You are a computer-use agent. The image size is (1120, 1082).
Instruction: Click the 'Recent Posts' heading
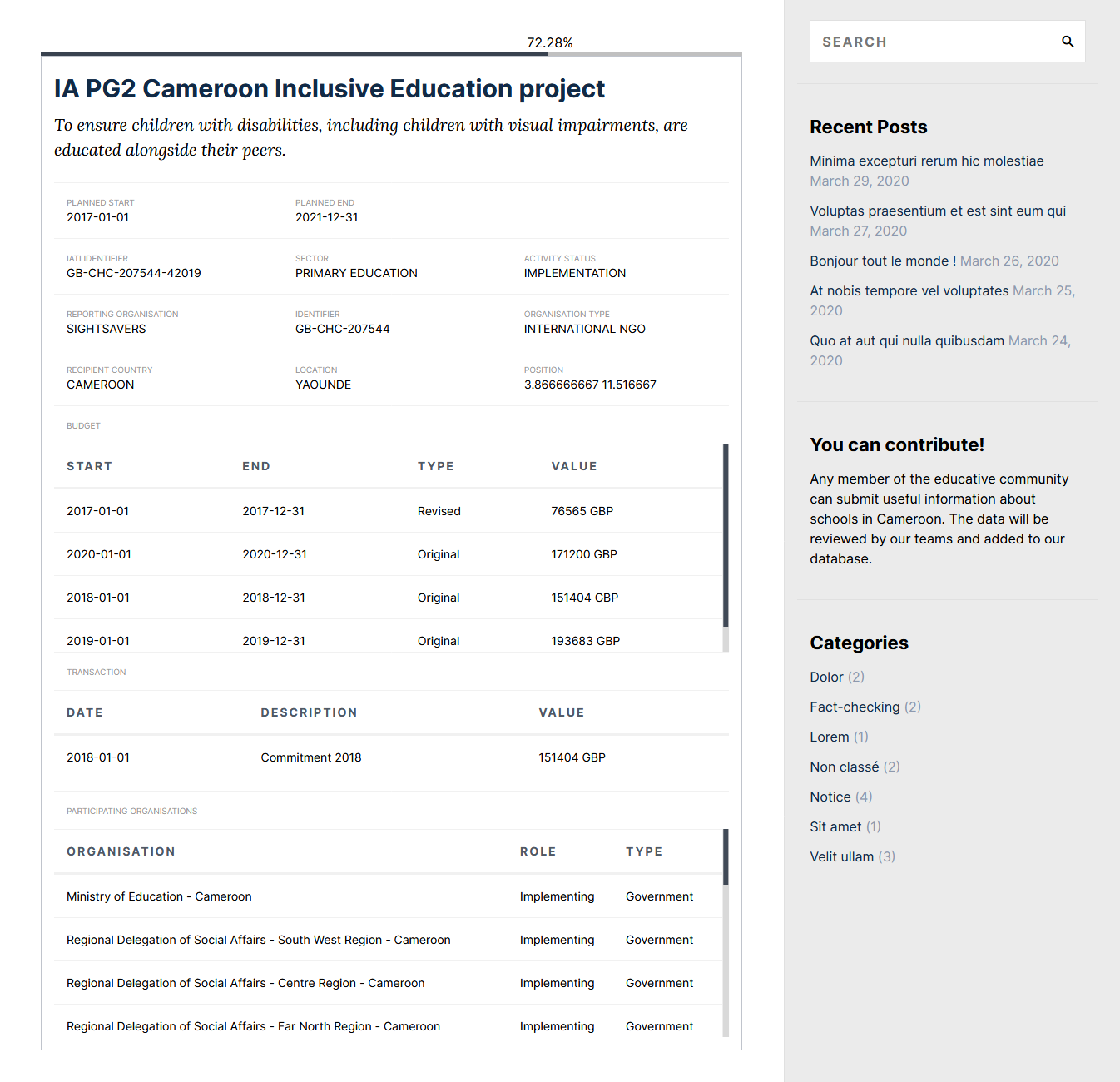tap(869, 127)
